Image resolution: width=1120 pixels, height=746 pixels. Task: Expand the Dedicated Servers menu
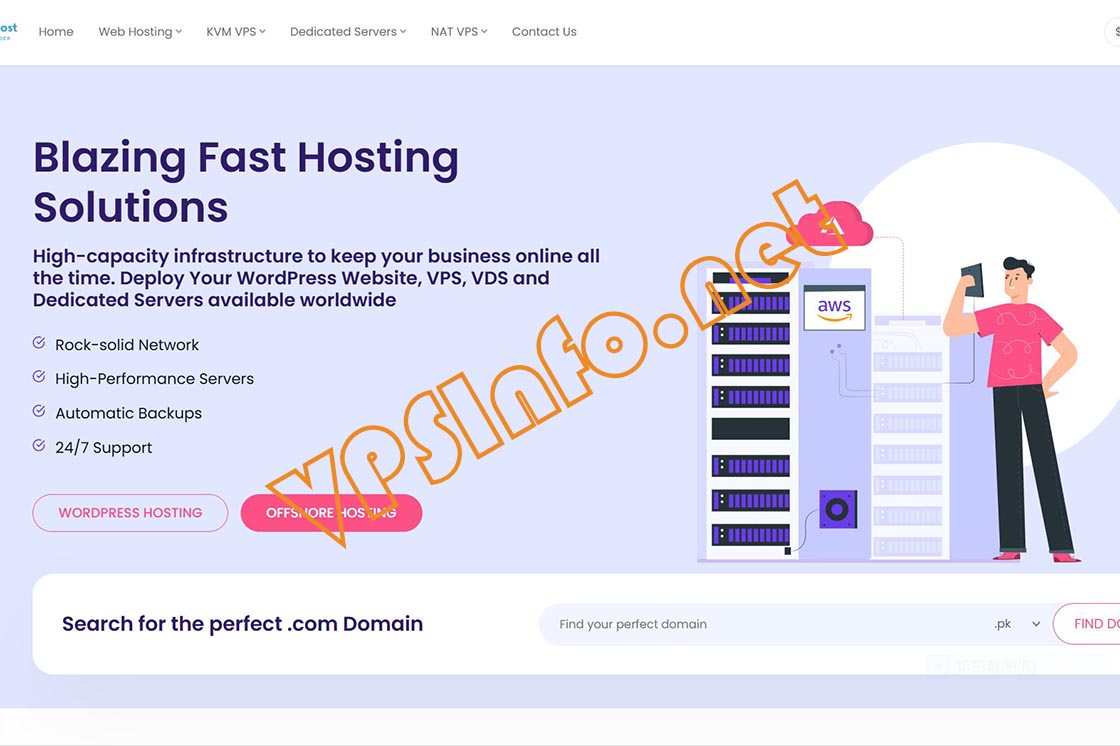(348, 31)
